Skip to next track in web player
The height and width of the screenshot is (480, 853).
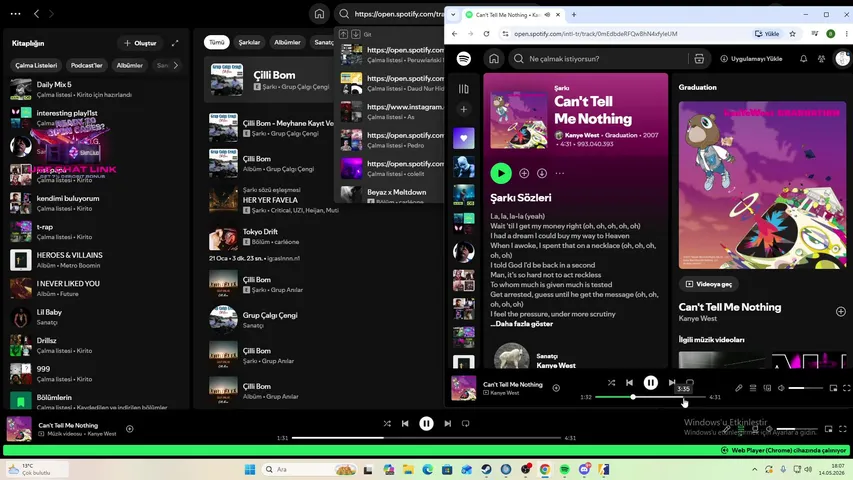672,383
